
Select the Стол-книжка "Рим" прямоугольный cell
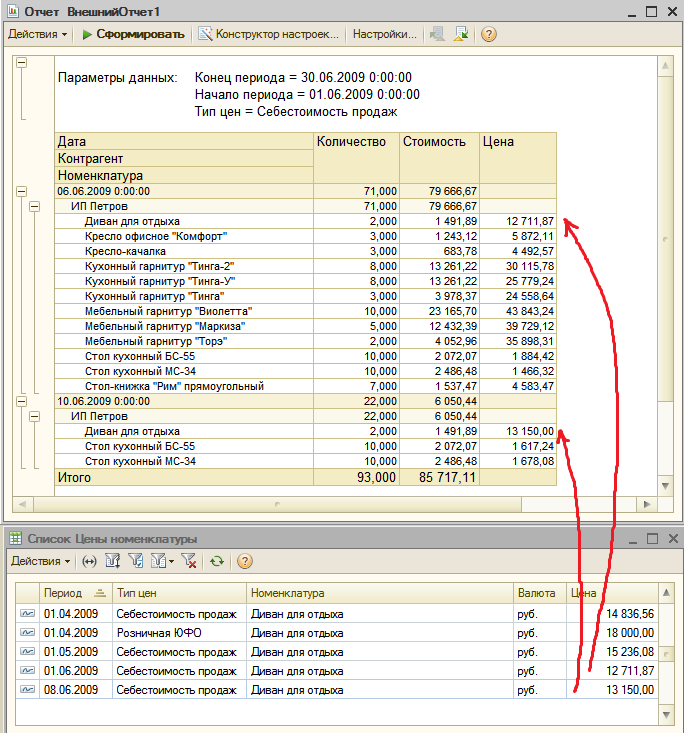point(184,386)
